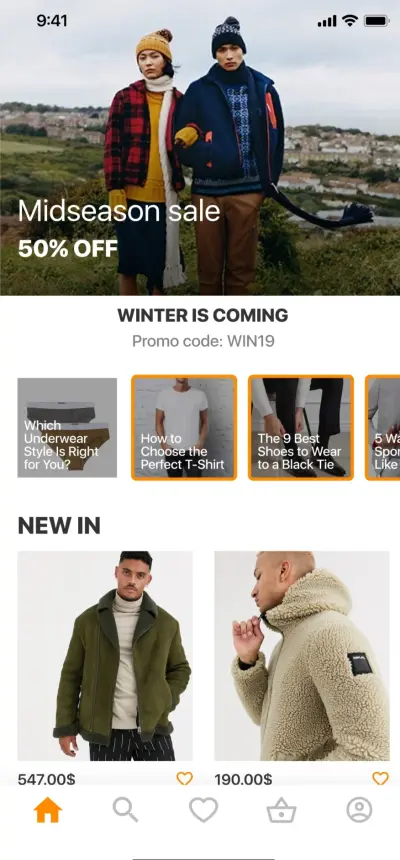Open the shopping basket icon

(x=281, y=810)
